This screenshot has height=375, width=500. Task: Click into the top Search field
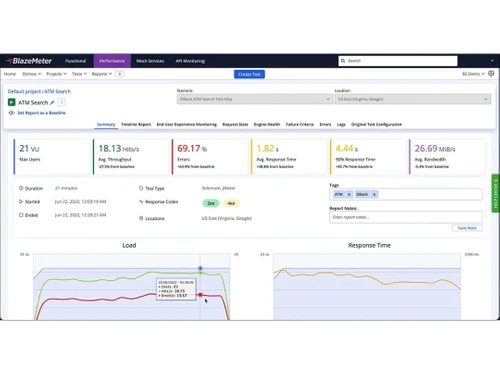398,61
